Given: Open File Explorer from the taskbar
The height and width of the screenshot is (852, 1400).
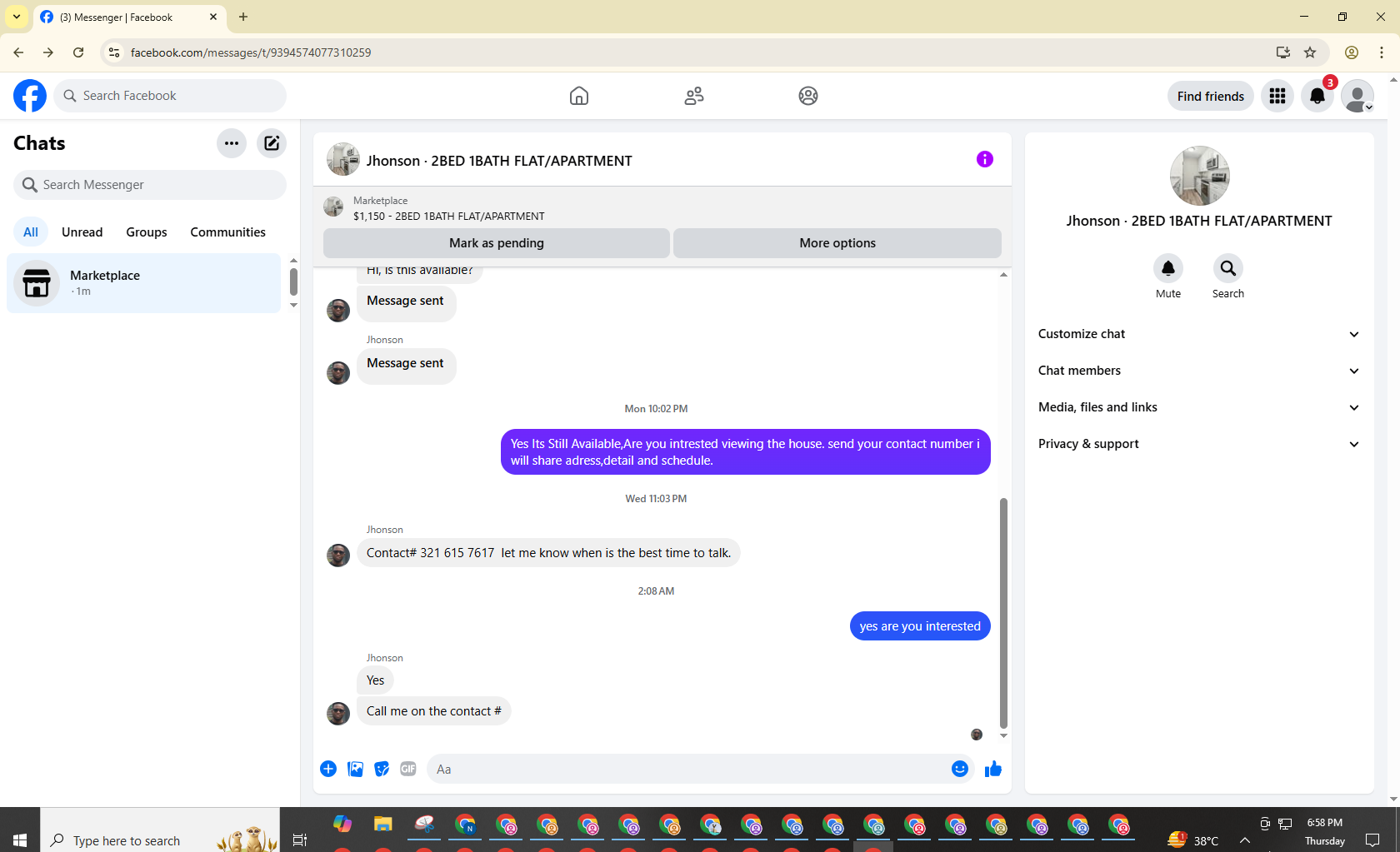Looking at the screenshot, I should [x=383, y=825].
